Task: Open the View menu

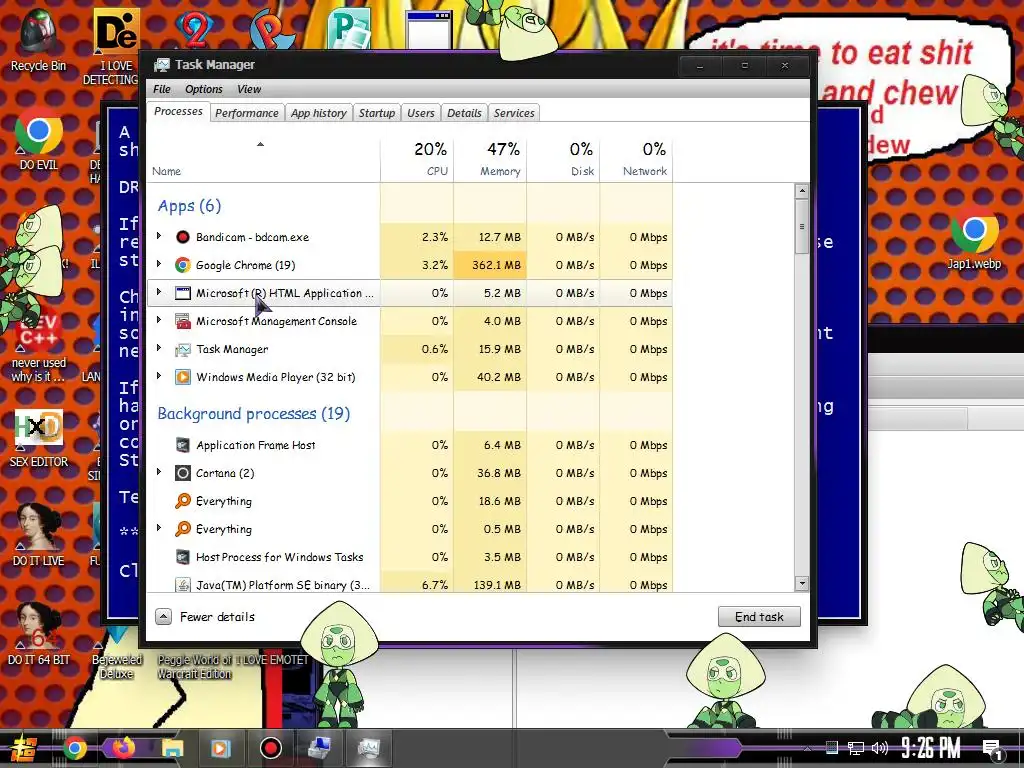Action: pos(249,89)
